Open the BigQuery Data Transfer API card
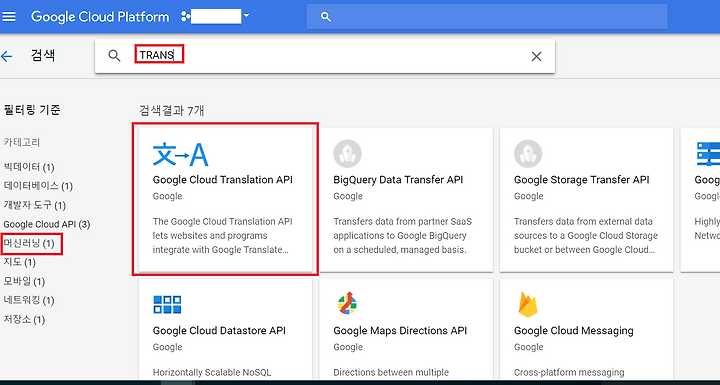 pyautogui.click(x=406, y=199)
